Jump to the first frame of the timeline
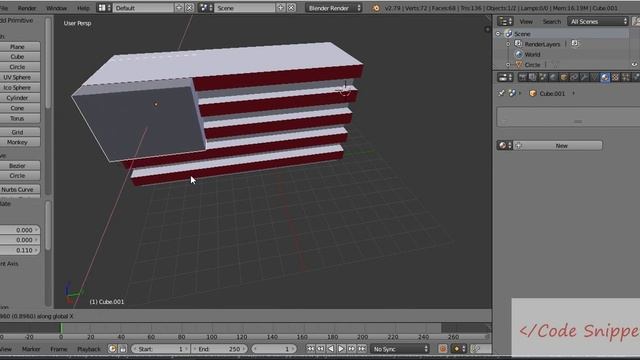The height and width of the screenshot is (360, 640). [310, 349]
